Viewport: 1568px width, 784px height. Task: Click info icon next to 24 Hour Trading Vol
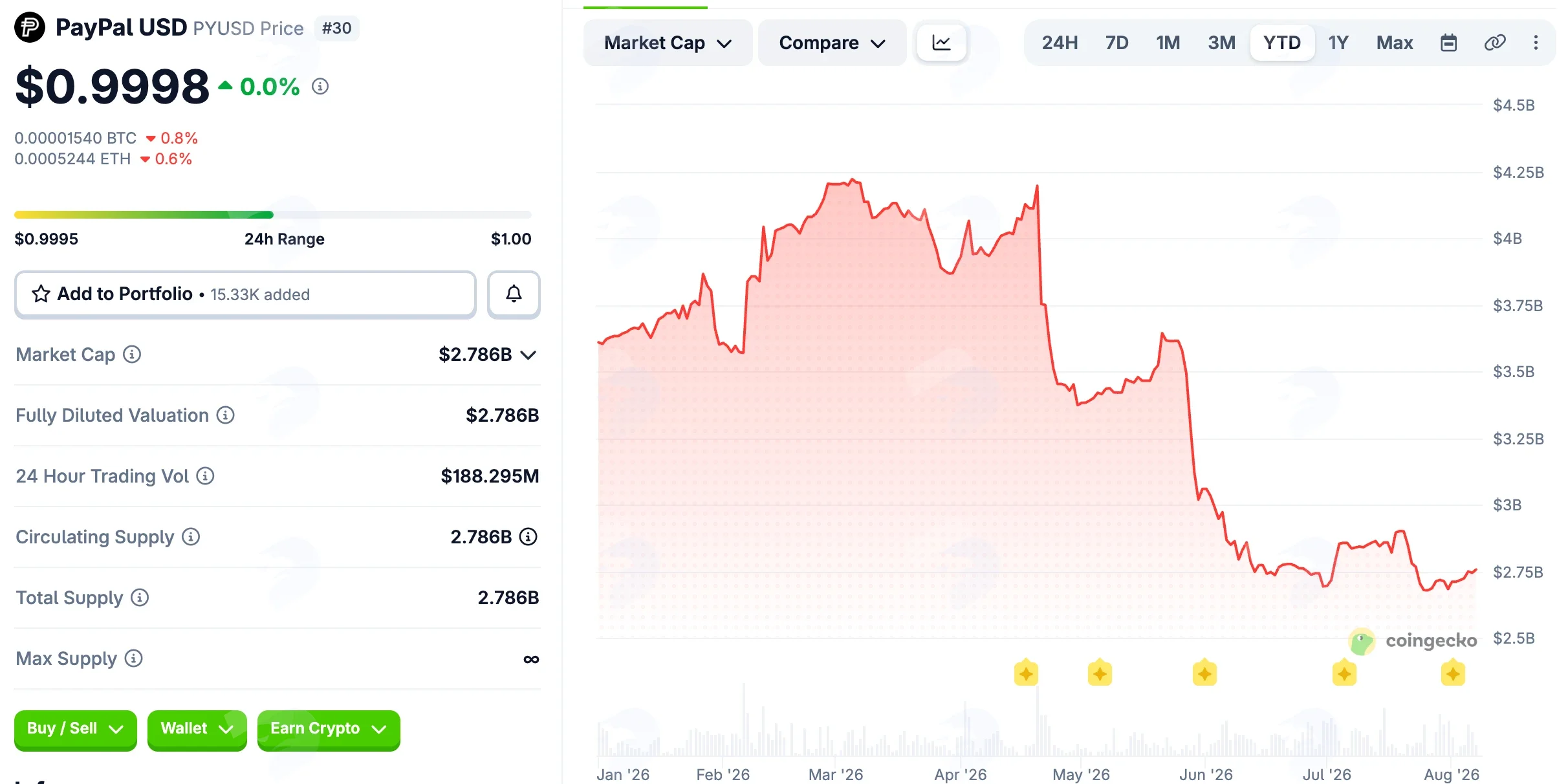tap(205, 476)
